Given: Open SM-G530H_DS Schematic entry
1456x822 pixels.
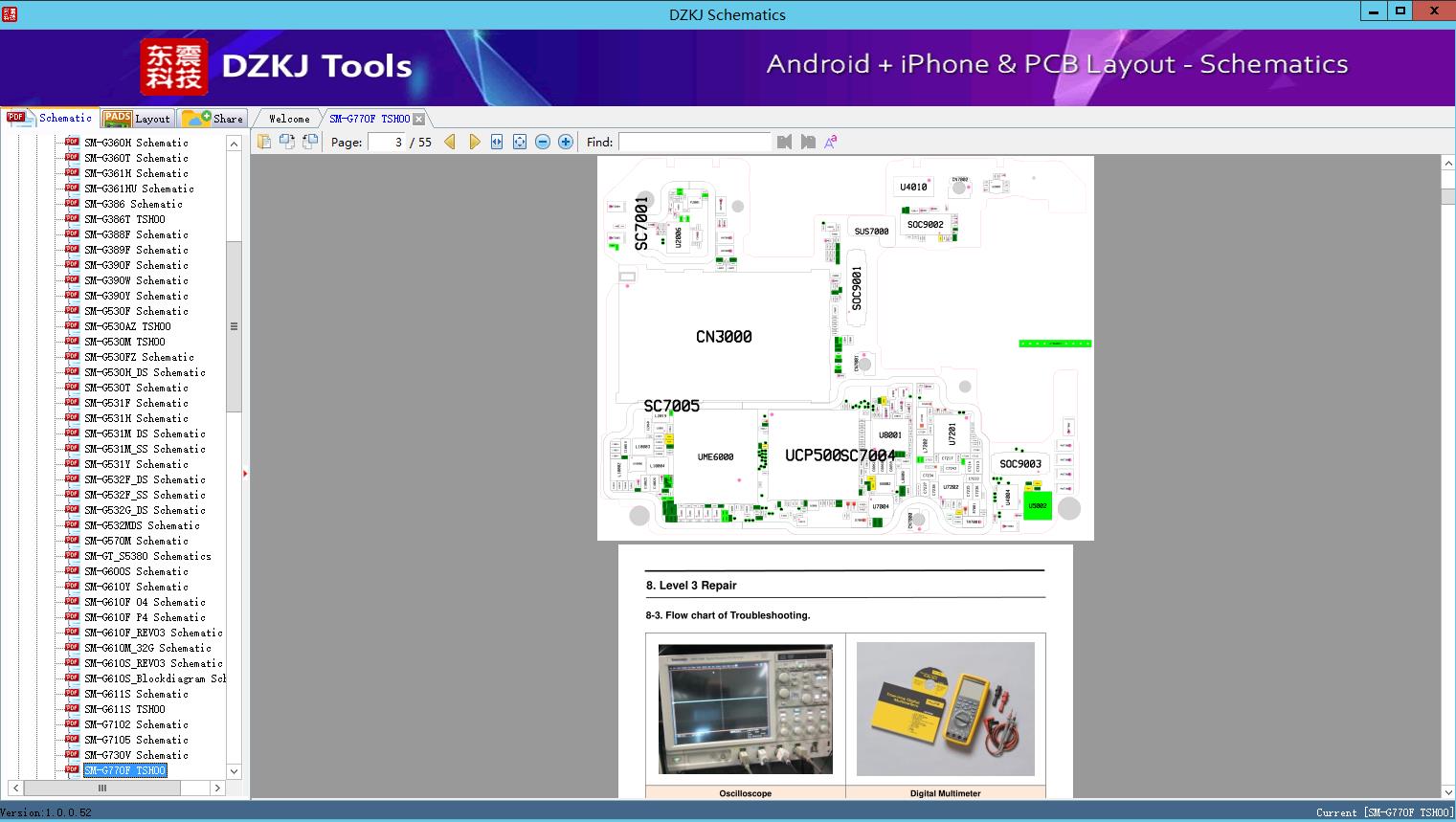Looking at the screenshot, I should (x=145, y=372).
